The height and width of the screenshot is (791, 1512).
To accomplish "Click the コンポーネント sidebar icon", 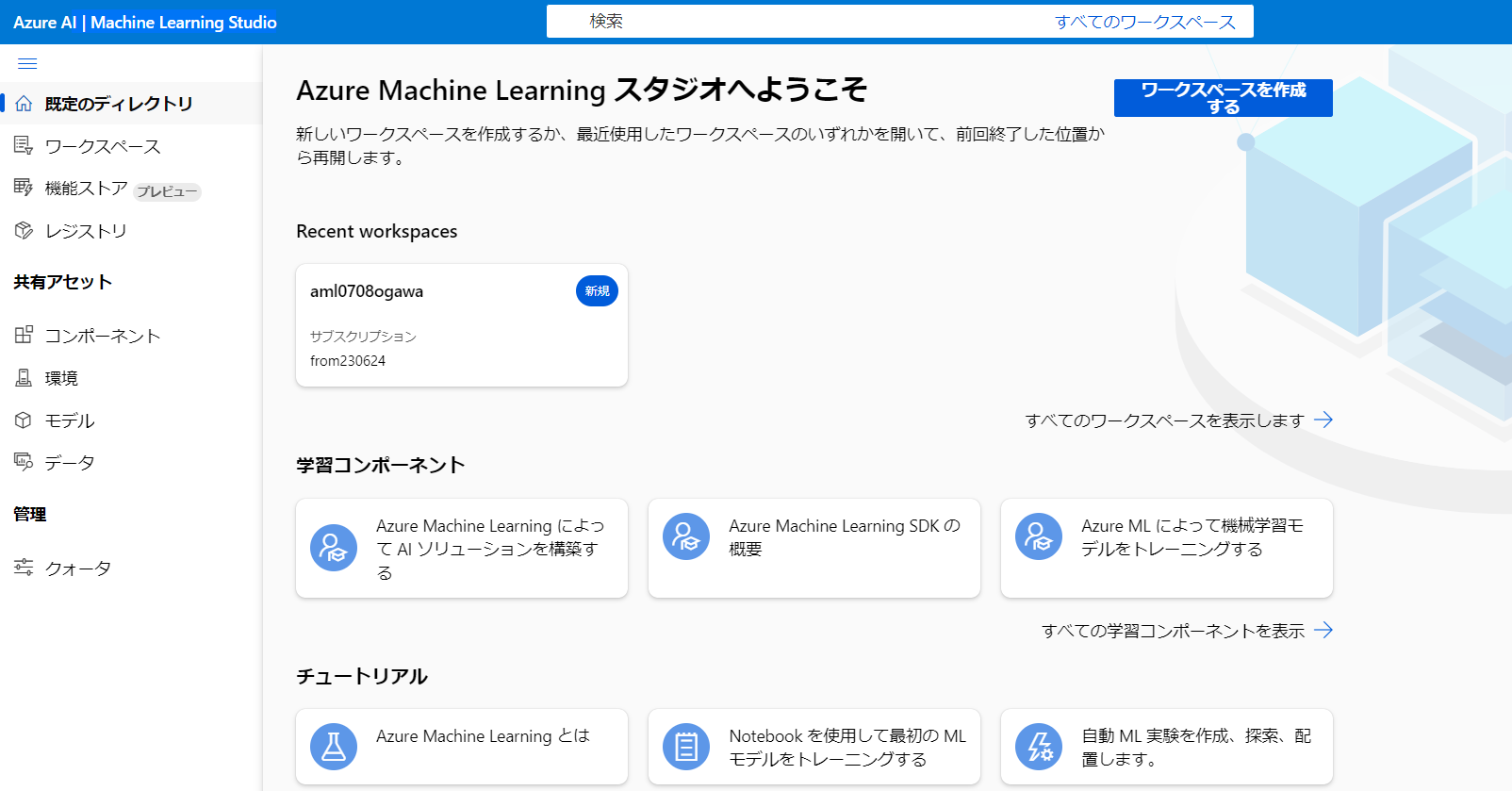I will click(24, 335).
